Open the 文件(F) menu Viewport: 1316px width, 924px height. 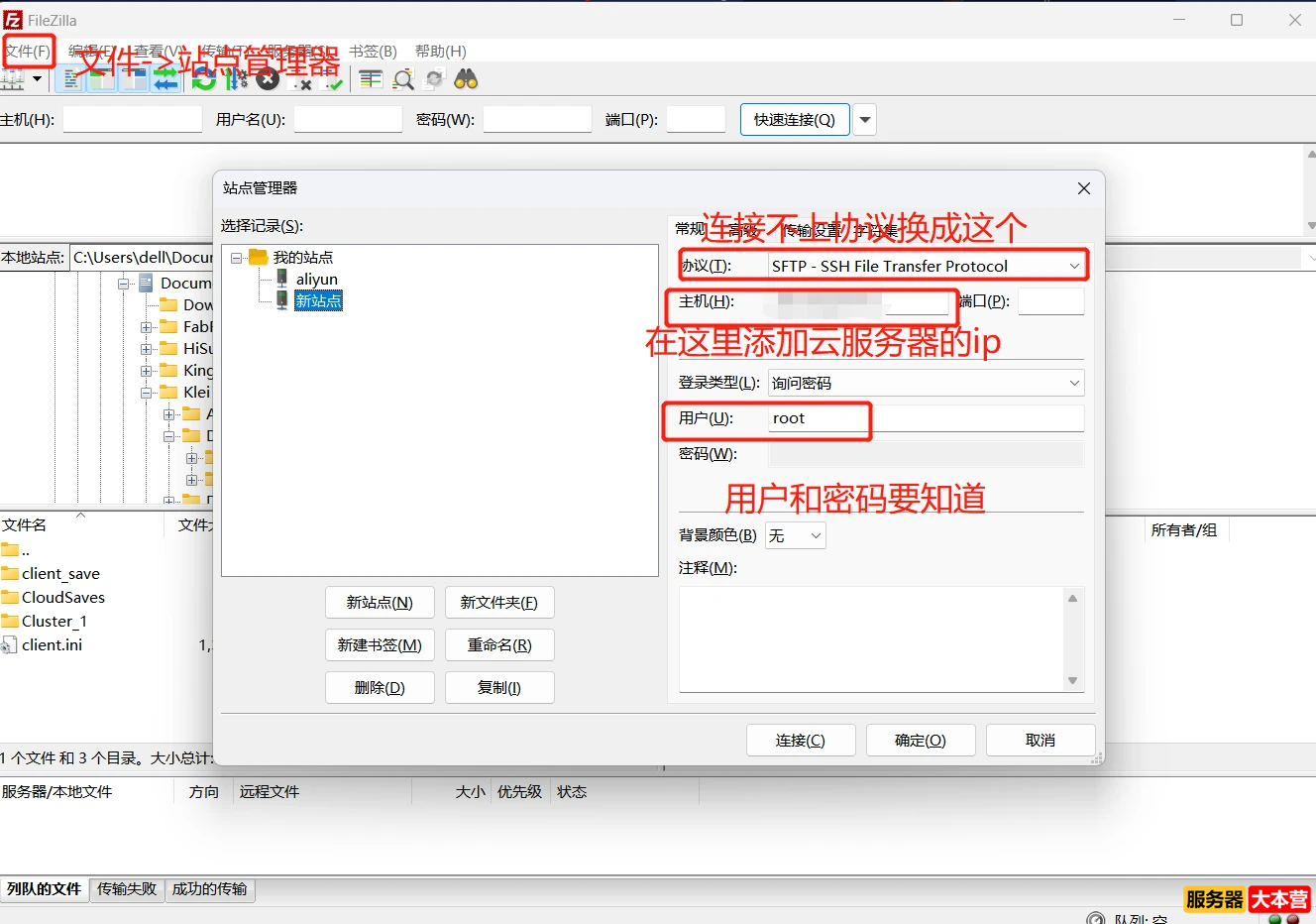(28, 51)
